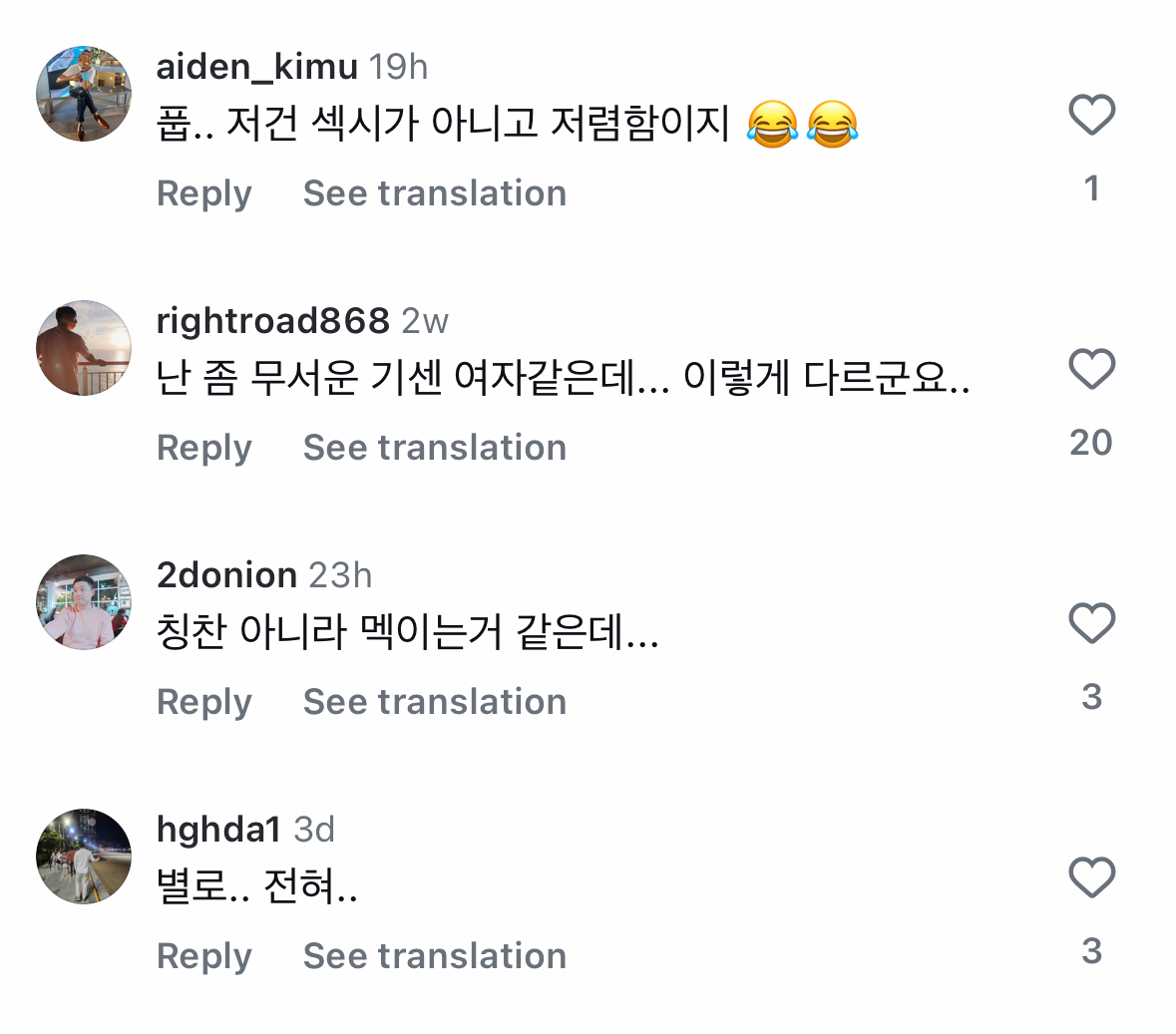Toggle the heart on hghda1's comment
Viewport: 1176px width, 1034px height.
(1091, 877)
